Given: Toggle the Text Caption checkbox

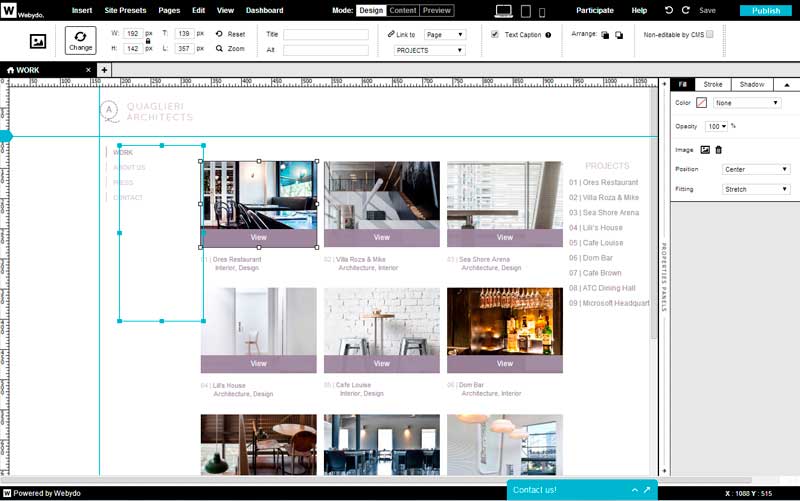Looking at the screenshot, I should click(x=495, y=34).
